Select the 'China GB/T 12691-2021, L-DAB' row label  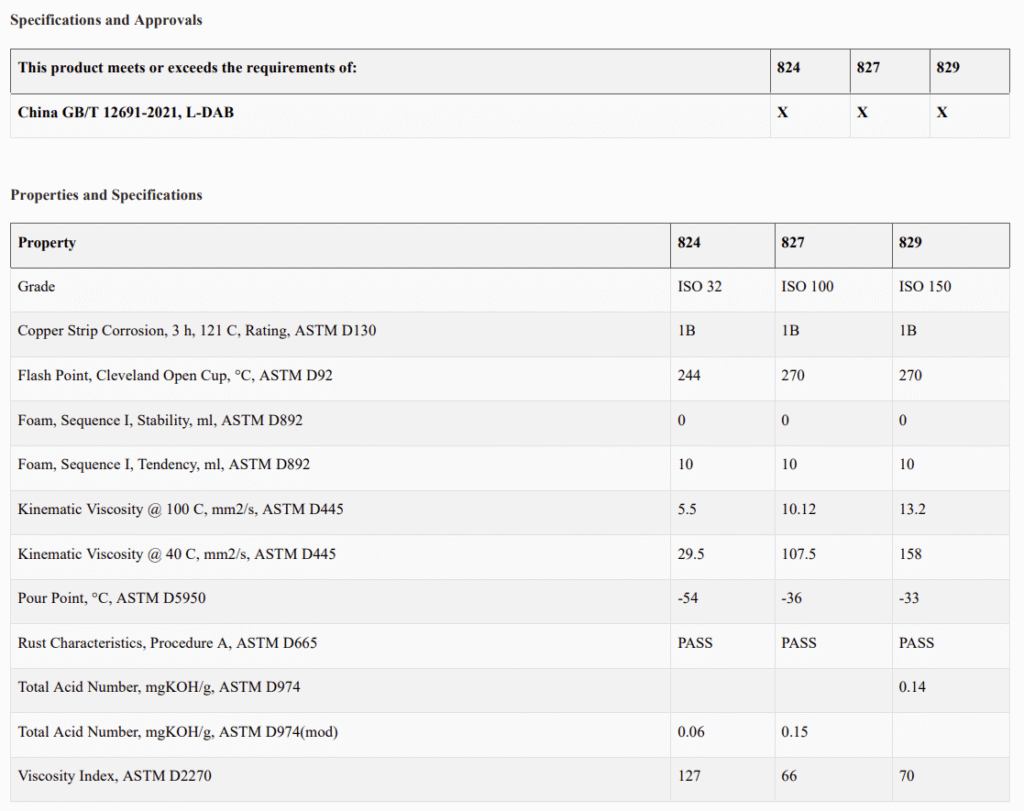coord(126,113)
